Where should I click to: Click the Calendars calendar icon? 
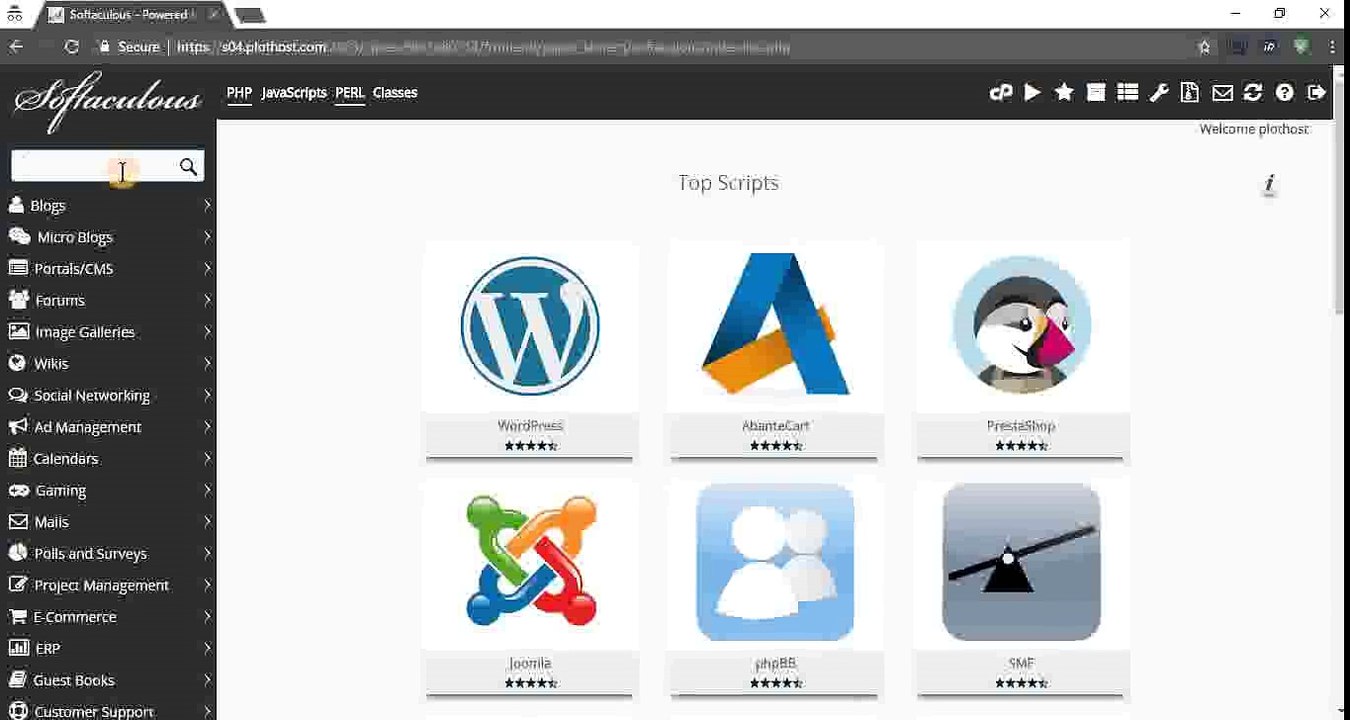17,458
